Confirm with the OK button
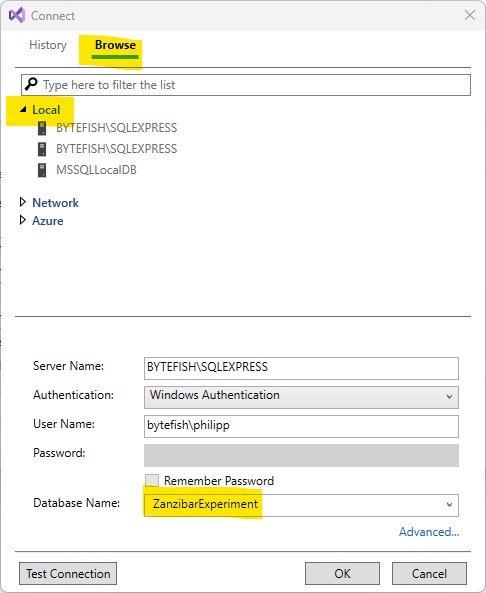 pyautogui.click(x=342, y=574)
